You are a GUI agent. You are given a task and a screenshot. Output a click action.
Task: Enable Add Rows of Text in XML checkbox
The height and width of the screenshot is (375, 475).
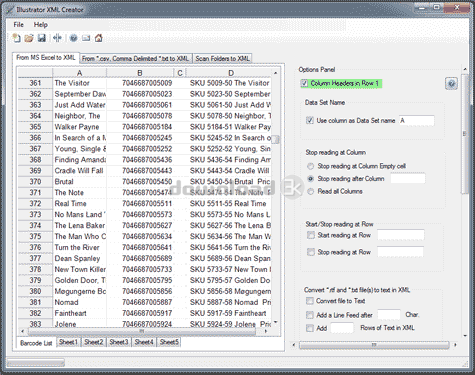pos(310,328)
